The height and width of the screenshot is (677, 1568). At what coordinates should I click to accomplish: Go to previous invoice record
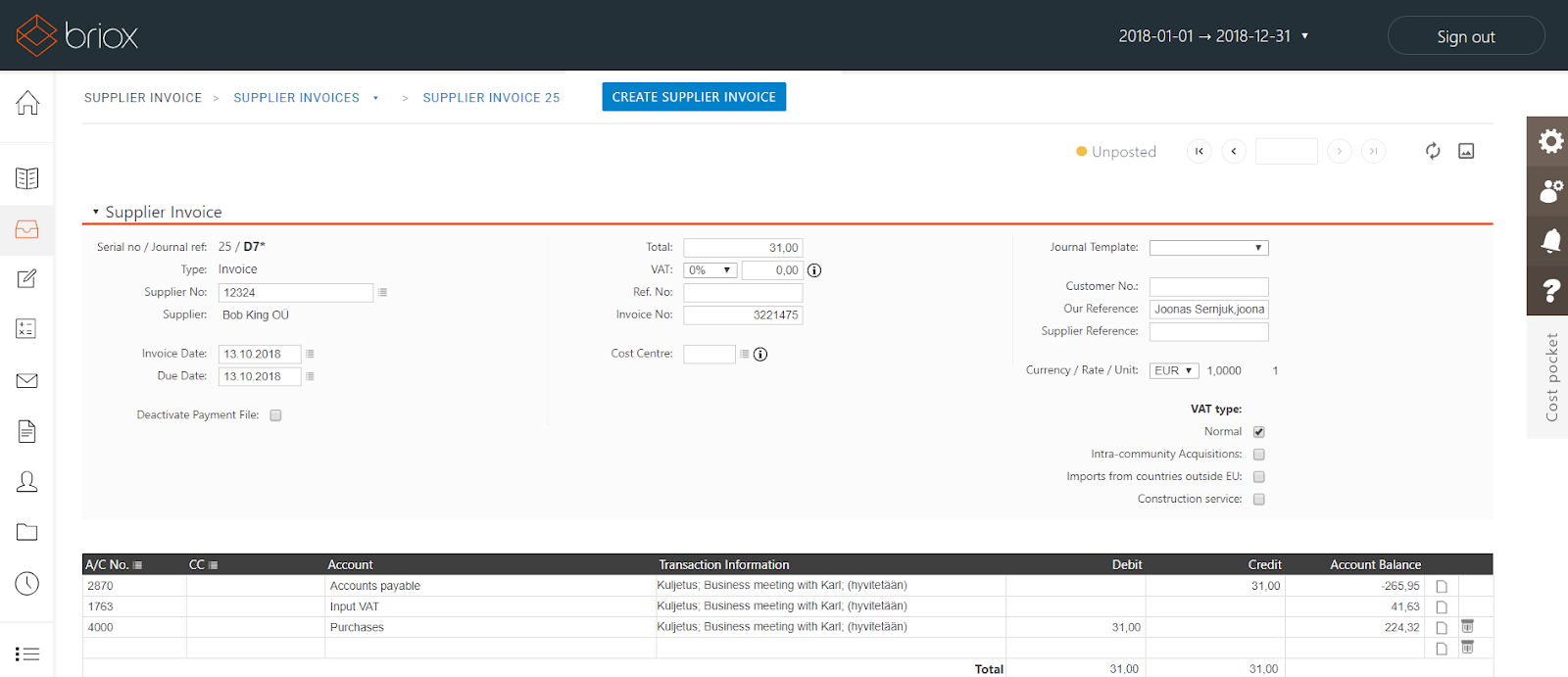(x=1234, y=151)
